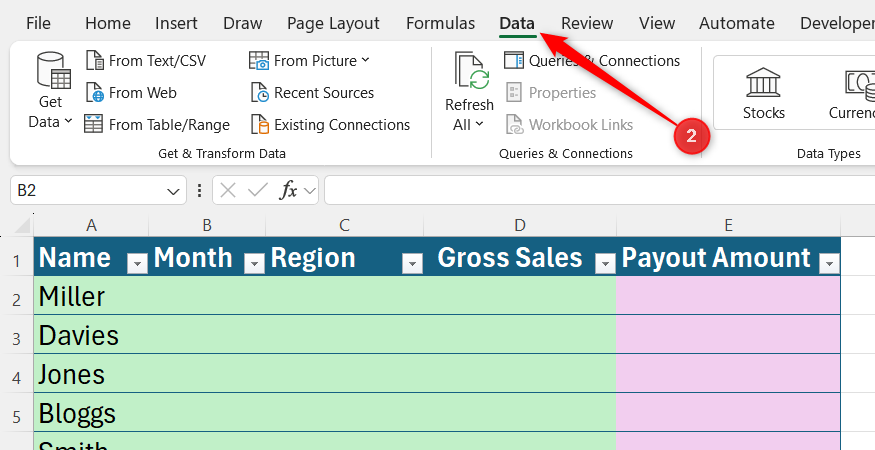Select row 1 header
The height and width of the screenshot is (450, 875).
coord(17,257)
